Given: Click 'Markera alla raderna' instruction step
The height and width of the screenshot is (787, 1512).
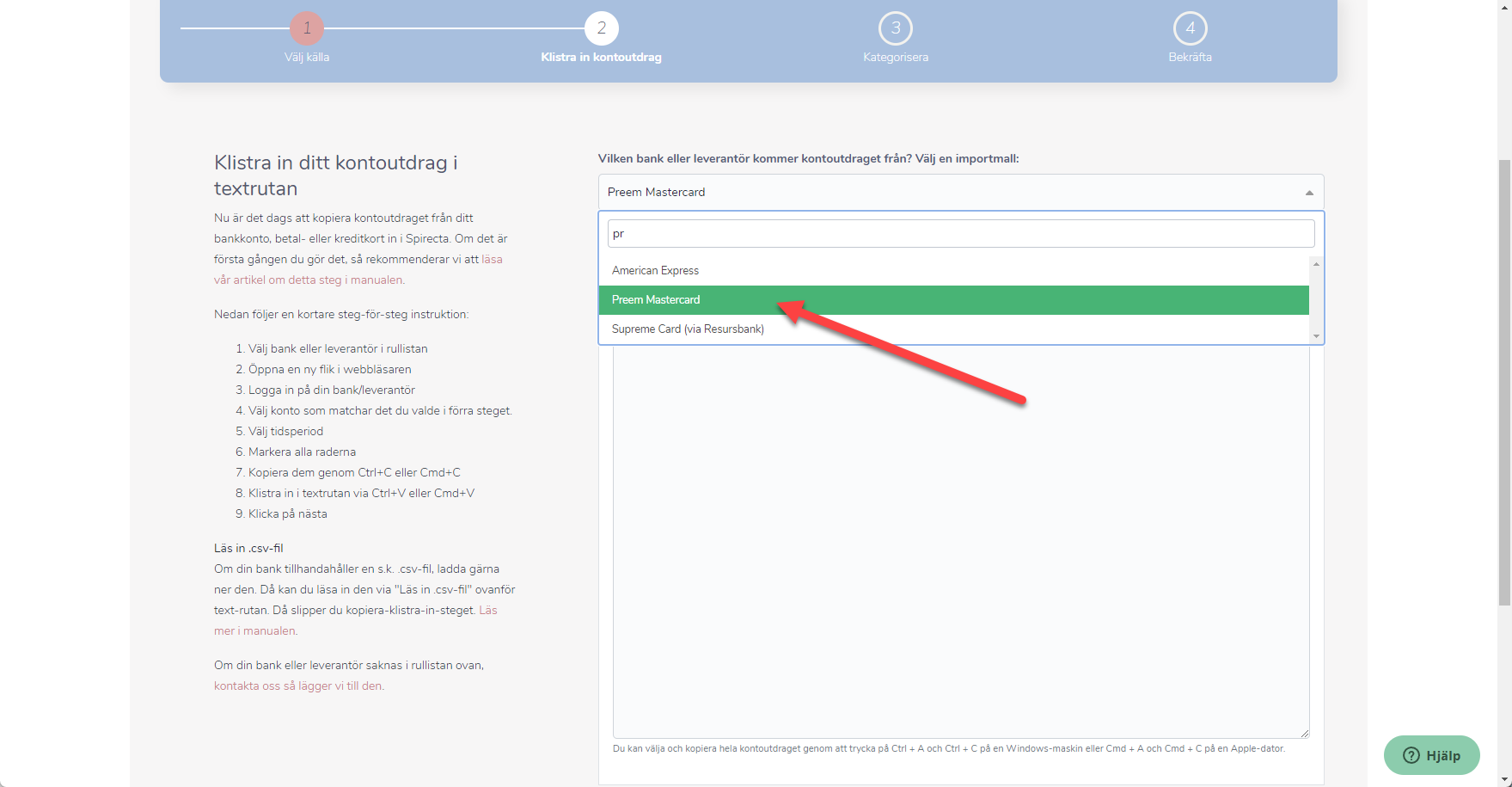Looking at the screenshot, I should [302, 452].
